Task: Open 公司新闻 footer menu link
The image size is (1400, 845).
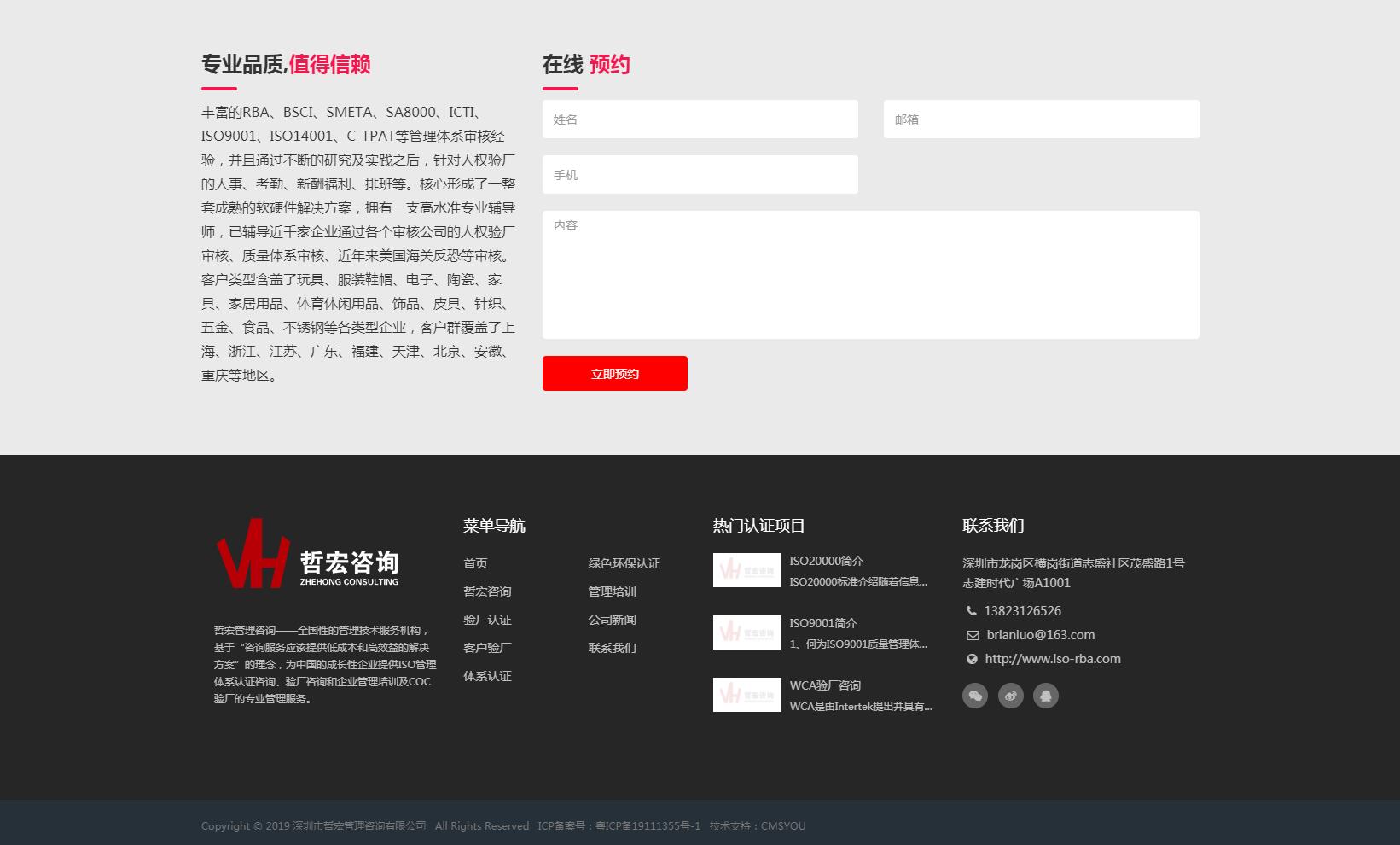Action: (x=612, y=620)
